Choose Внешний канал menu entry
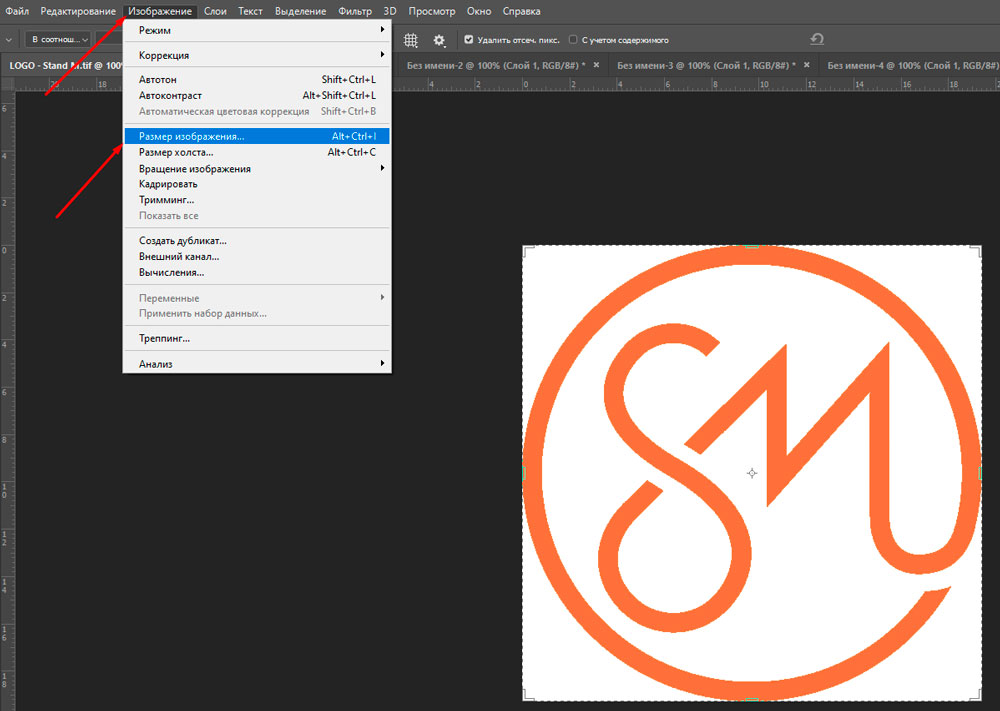The image size is (1000, 711). coord(256,256)
